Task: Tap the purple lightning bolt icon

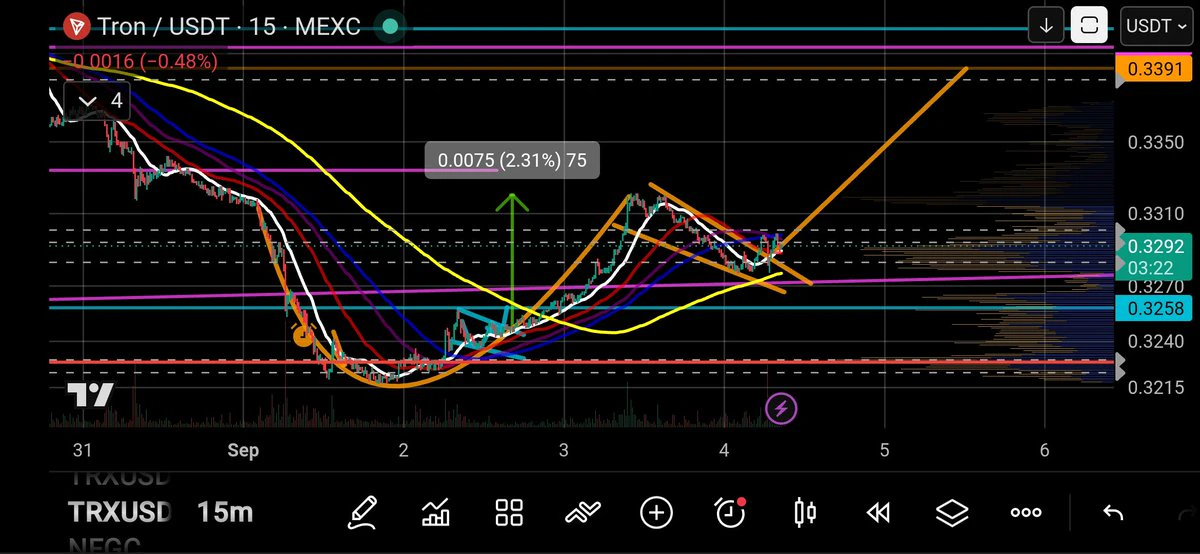Action: coord(781,408)
